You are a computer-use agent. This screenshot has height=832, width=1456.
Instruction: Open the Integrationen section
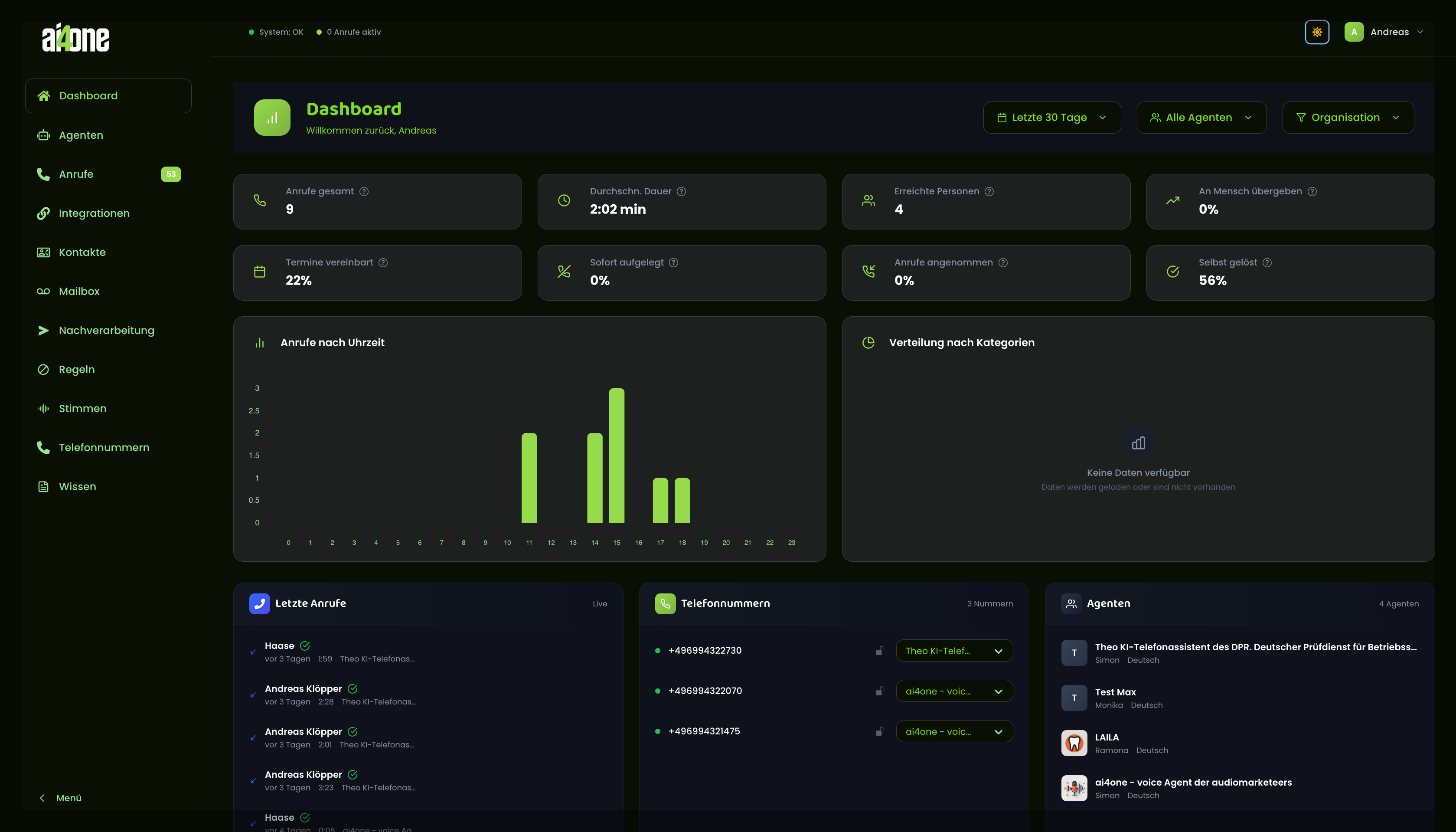[x=94, y=213]
